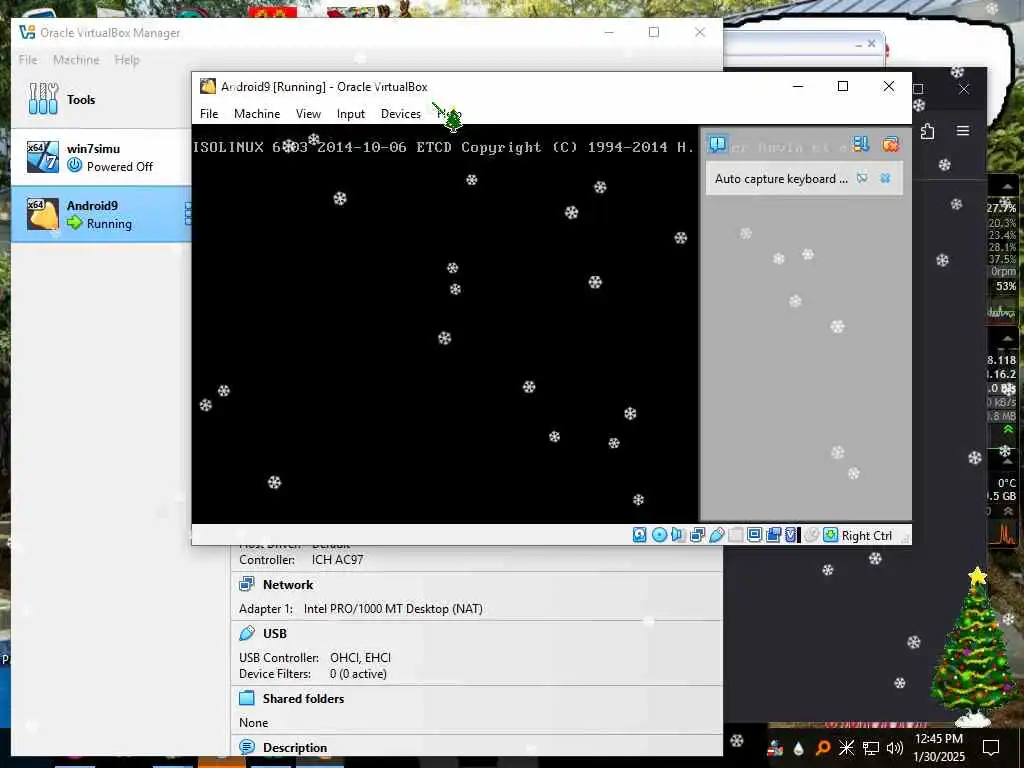This screenshot has height=768, width=1024.
Task: Click the delete all notifications icon
Action: [x=890, y=144]
